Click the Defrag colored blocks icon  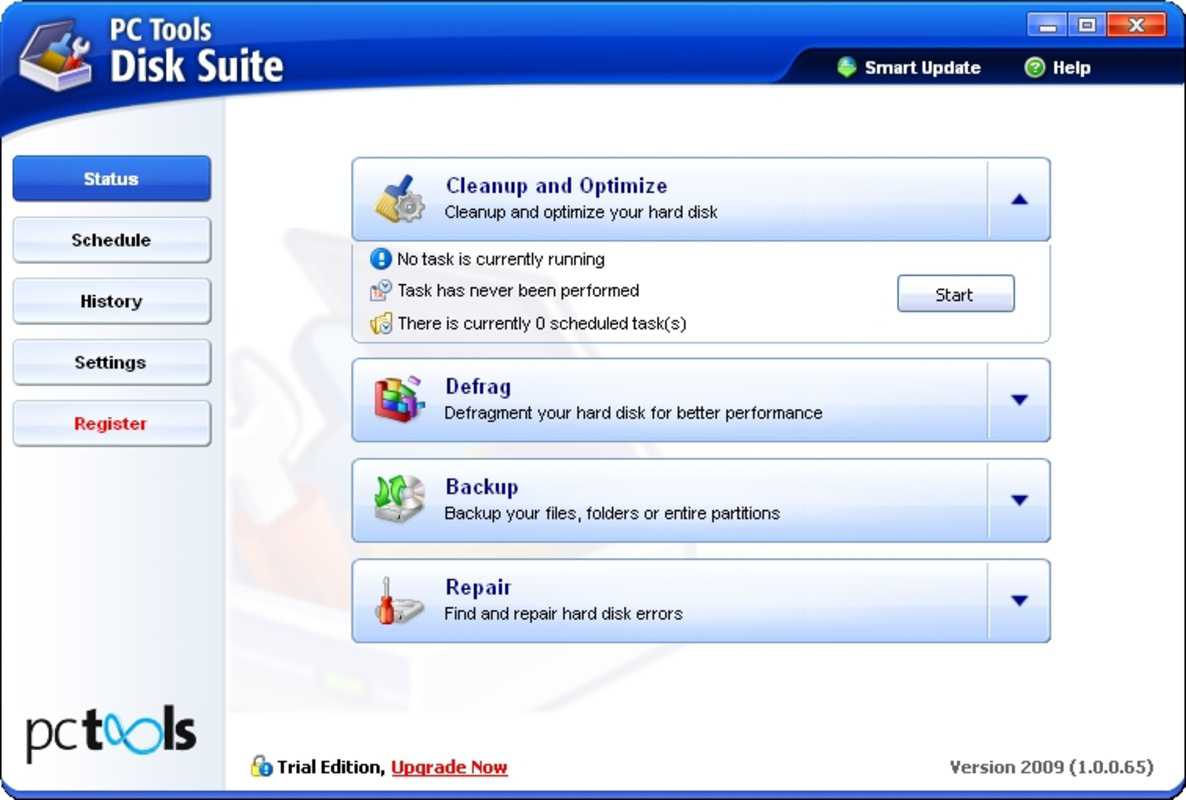tap(399, 398)
